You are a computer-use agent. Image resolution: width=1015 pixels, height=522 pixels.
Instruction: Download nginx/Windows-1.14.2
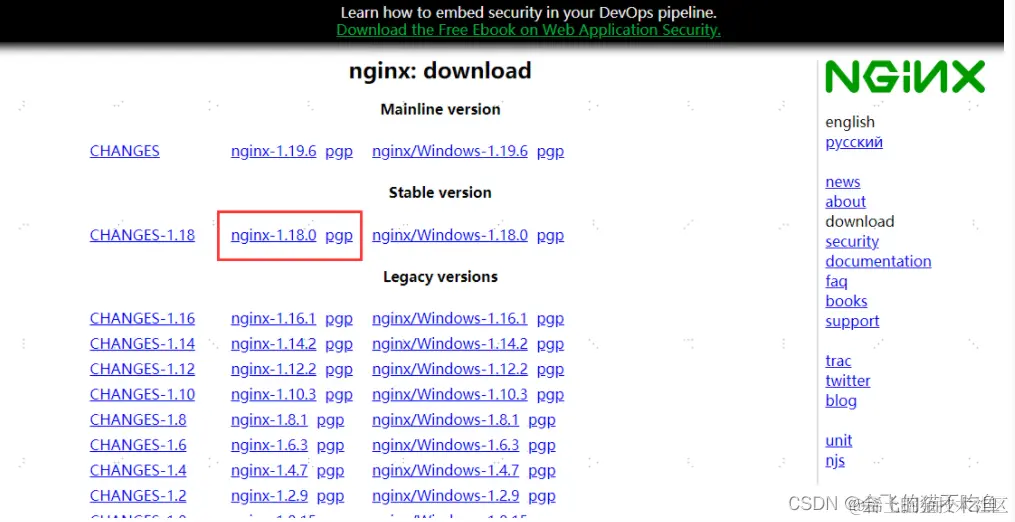(450, 344)
